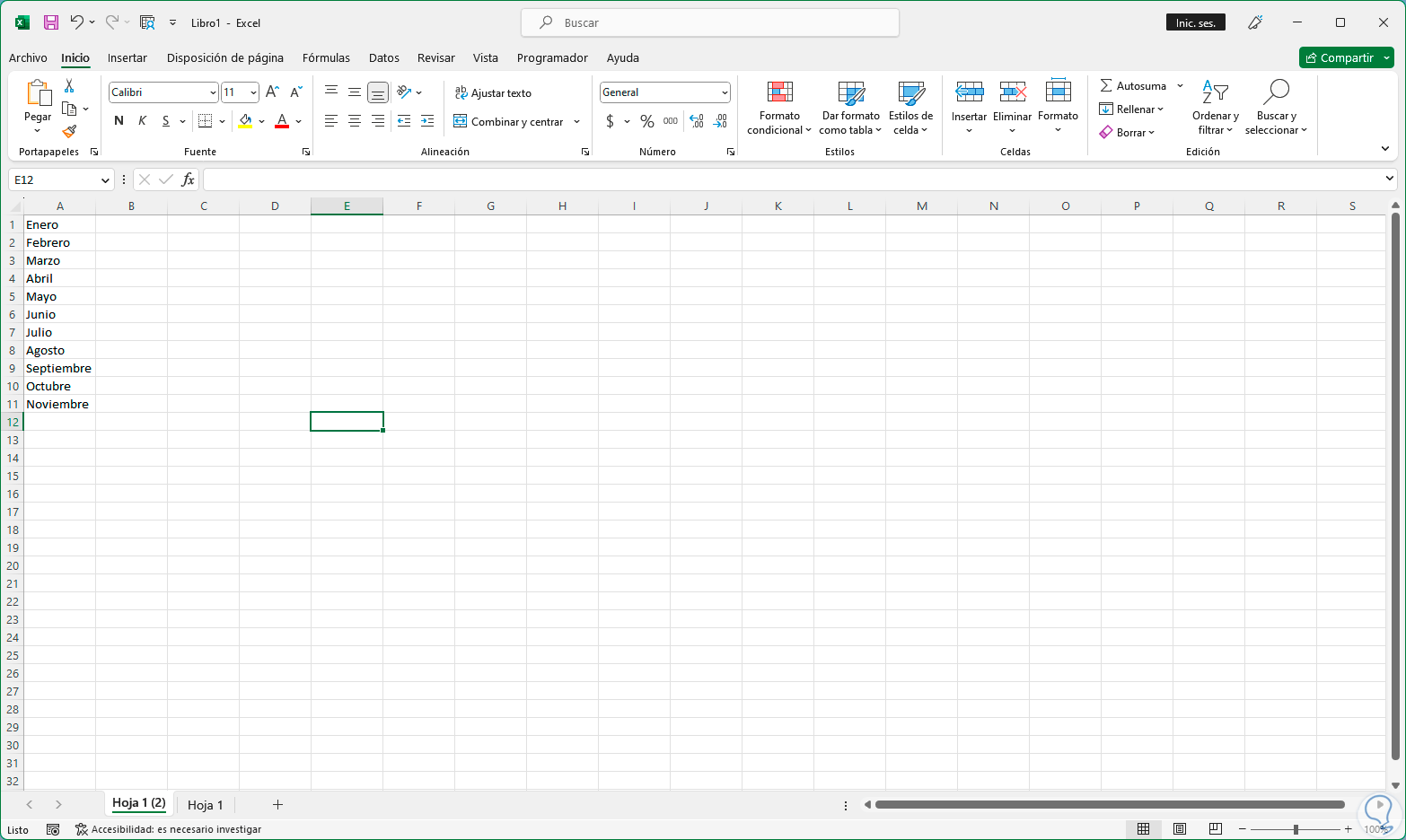1406x840 pixels.
Task: Decrease font size with the small A icon
Action: [x=296, y=92]
